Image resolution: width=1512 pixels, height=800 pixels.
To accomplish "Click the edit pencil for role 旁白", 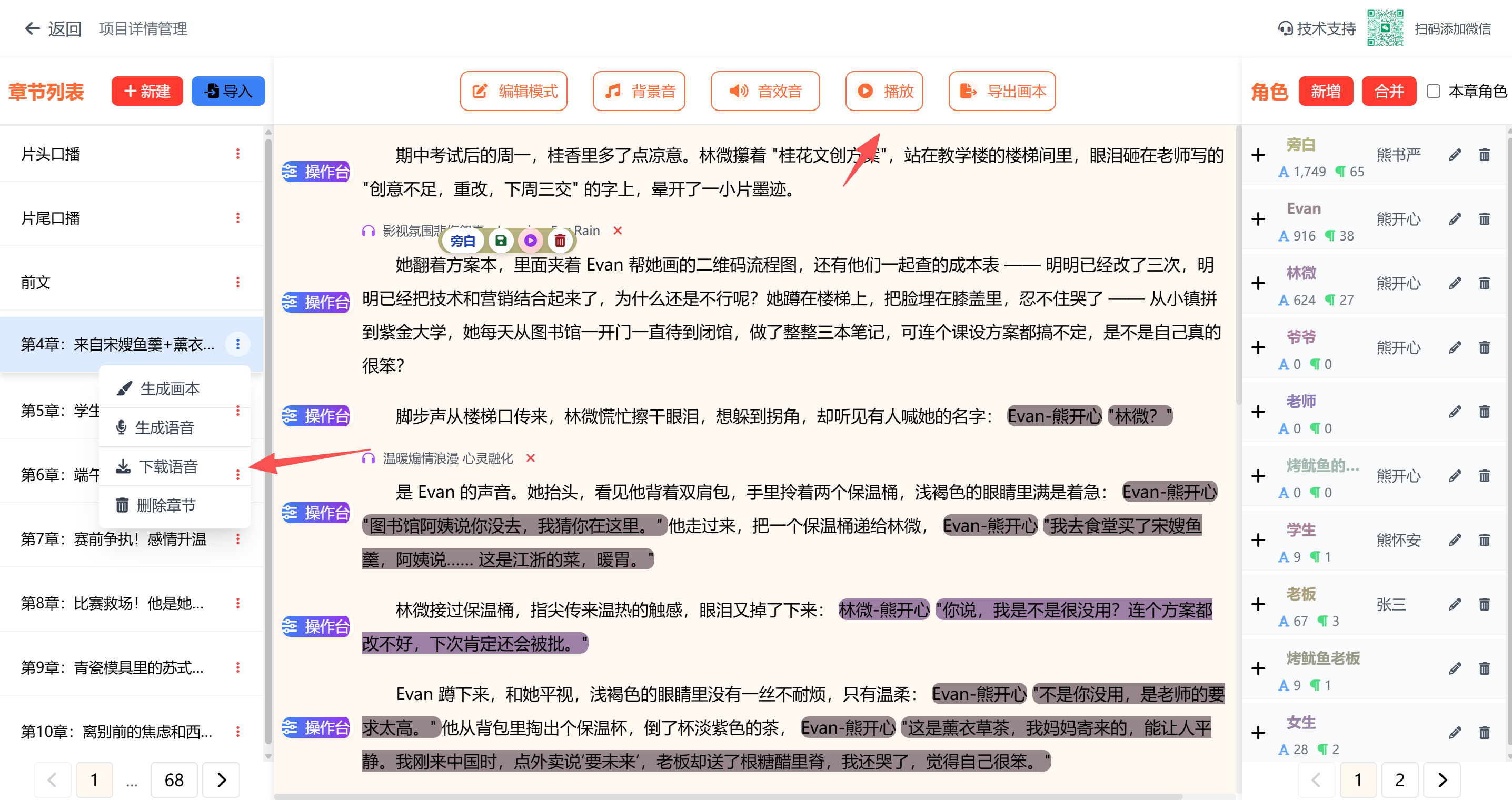I will point(1455,155).
